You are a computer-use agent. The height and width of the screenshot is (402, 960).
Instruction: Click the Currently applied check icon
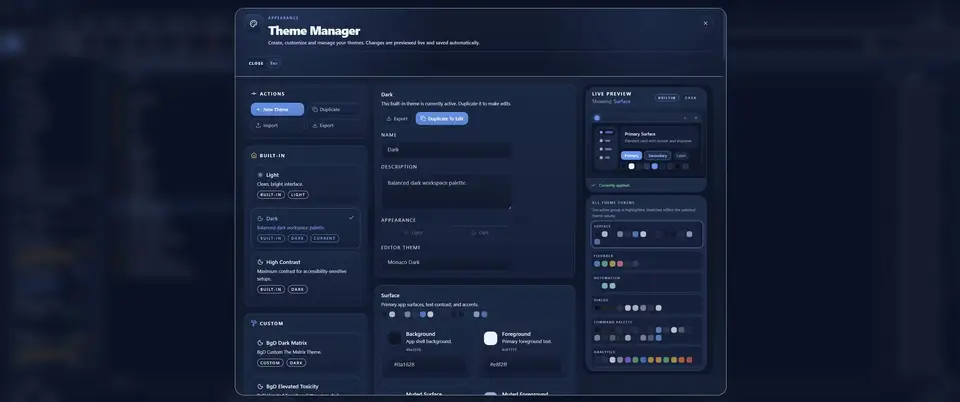tap(594, 185)
